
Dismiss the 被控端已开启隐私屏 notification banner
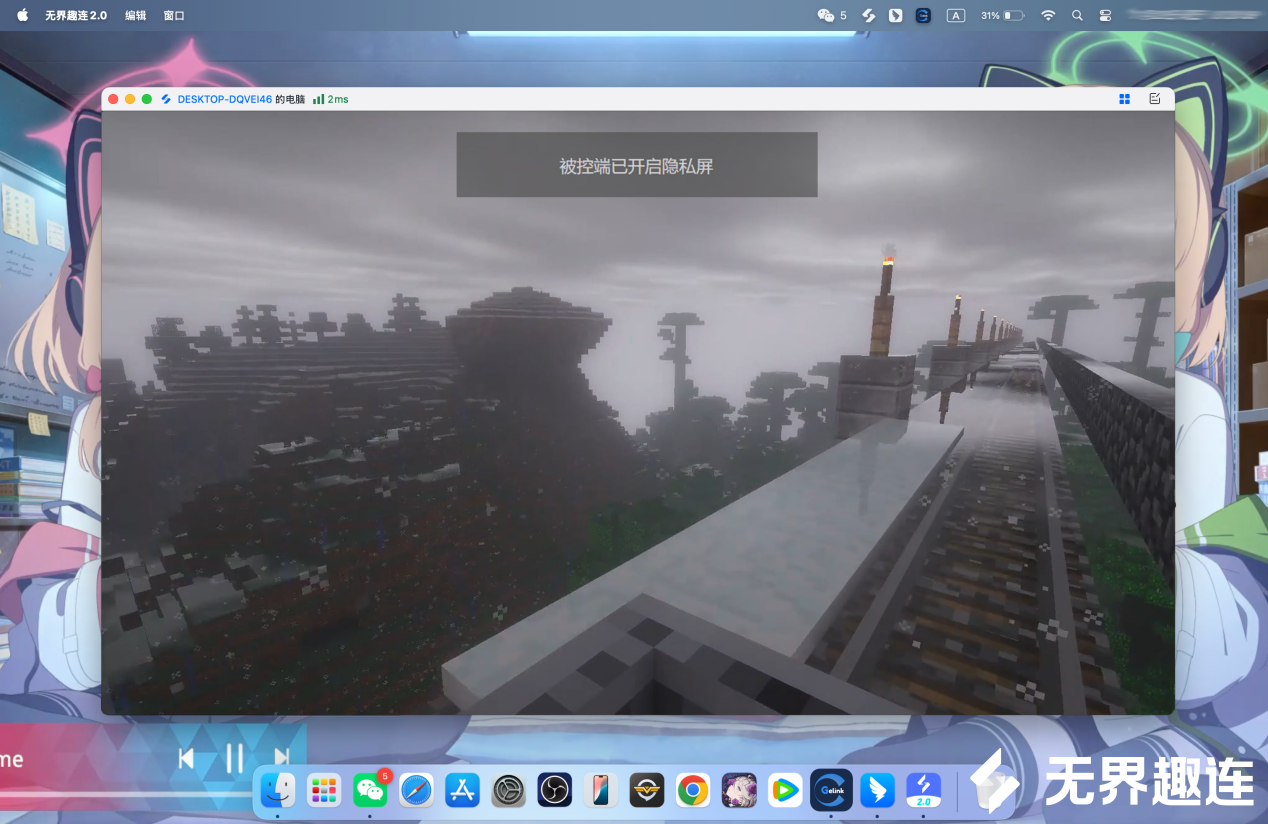tap(637, 165)
